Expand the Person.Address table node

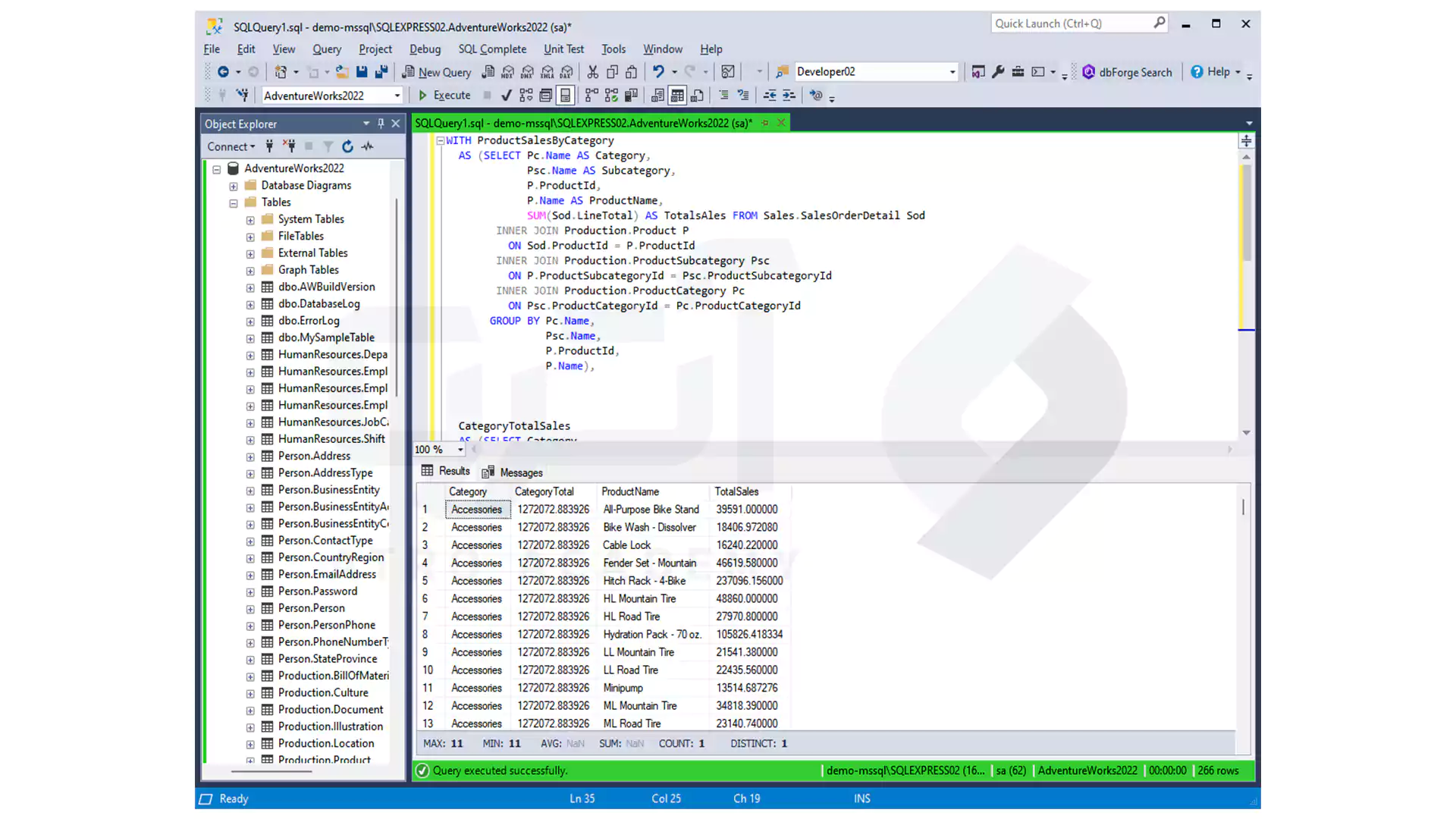(x=250, y=457)
